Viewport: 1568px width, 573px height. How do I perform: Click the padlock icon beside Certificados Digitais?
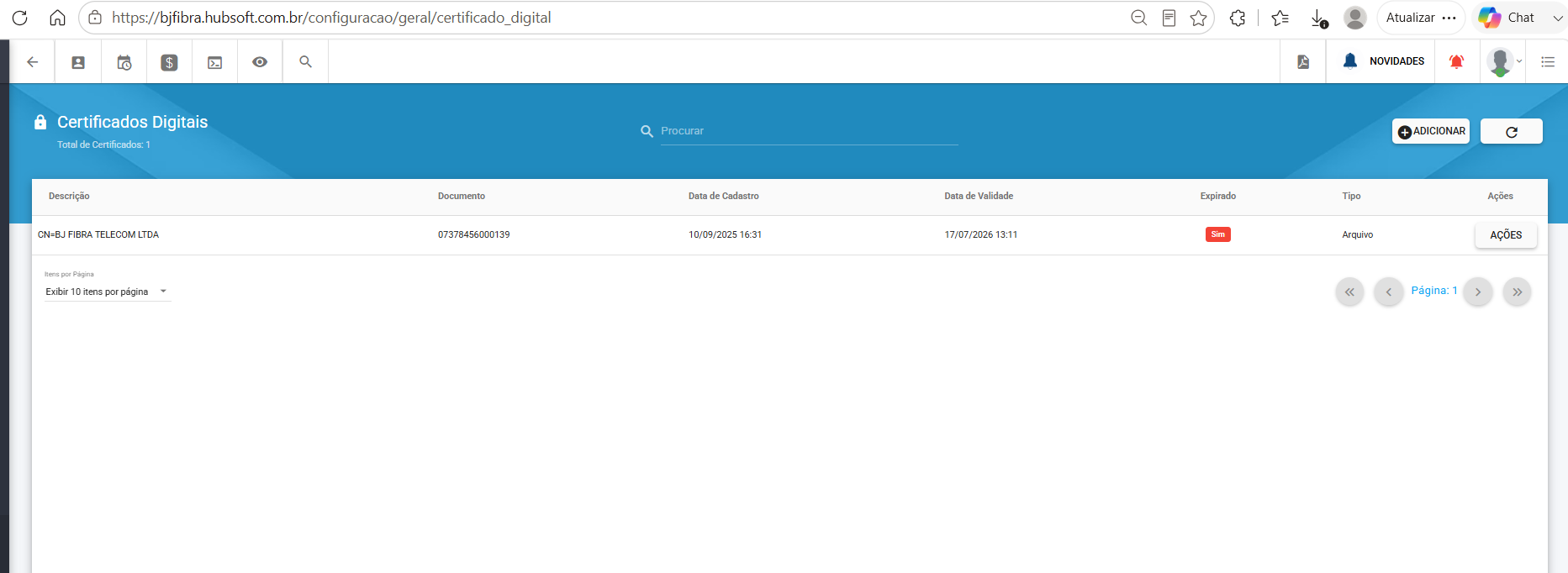pos(40,122)
